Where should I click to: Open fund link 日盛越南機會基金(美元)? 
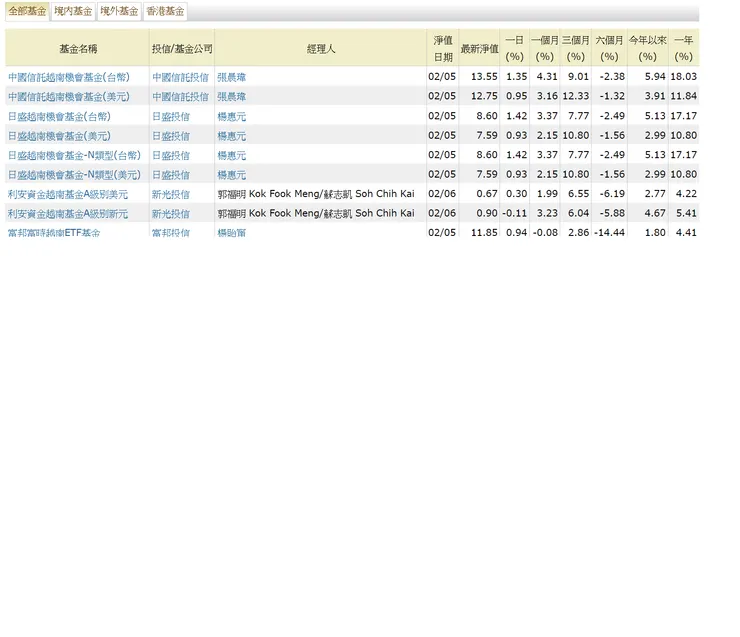pos(59,136)
